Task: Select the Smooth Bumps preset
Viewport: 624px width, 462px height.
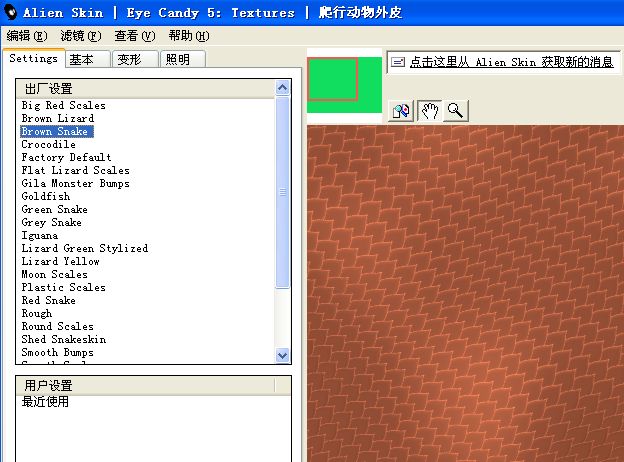Action: pyautogui.click(x=58, y=353)
